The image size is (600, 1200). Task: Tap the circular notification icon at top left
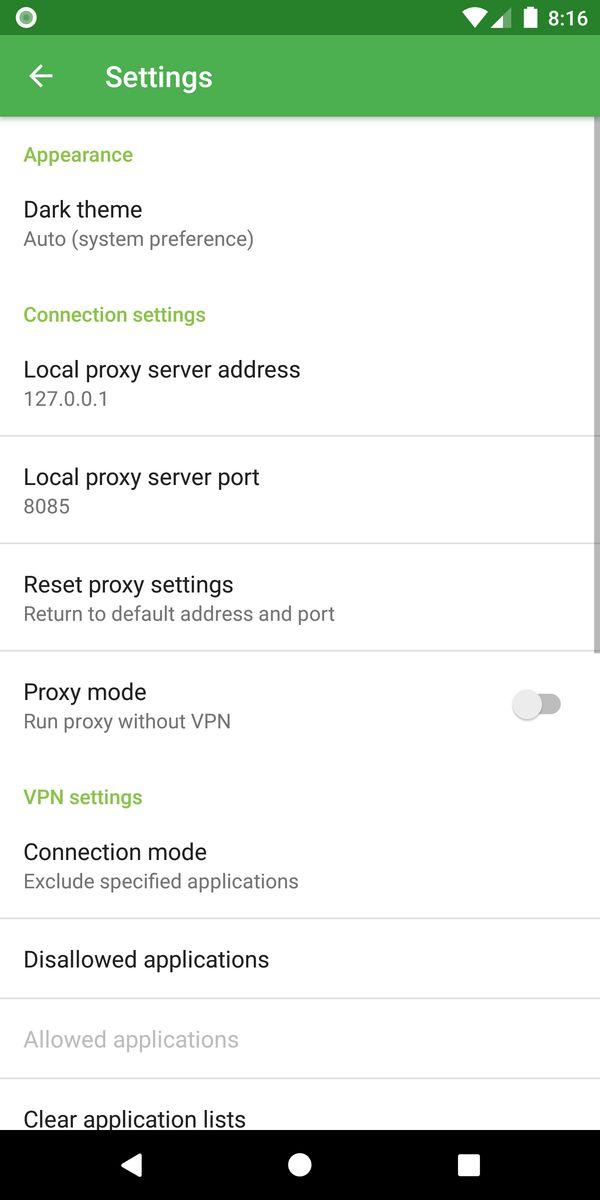[26, 17]
